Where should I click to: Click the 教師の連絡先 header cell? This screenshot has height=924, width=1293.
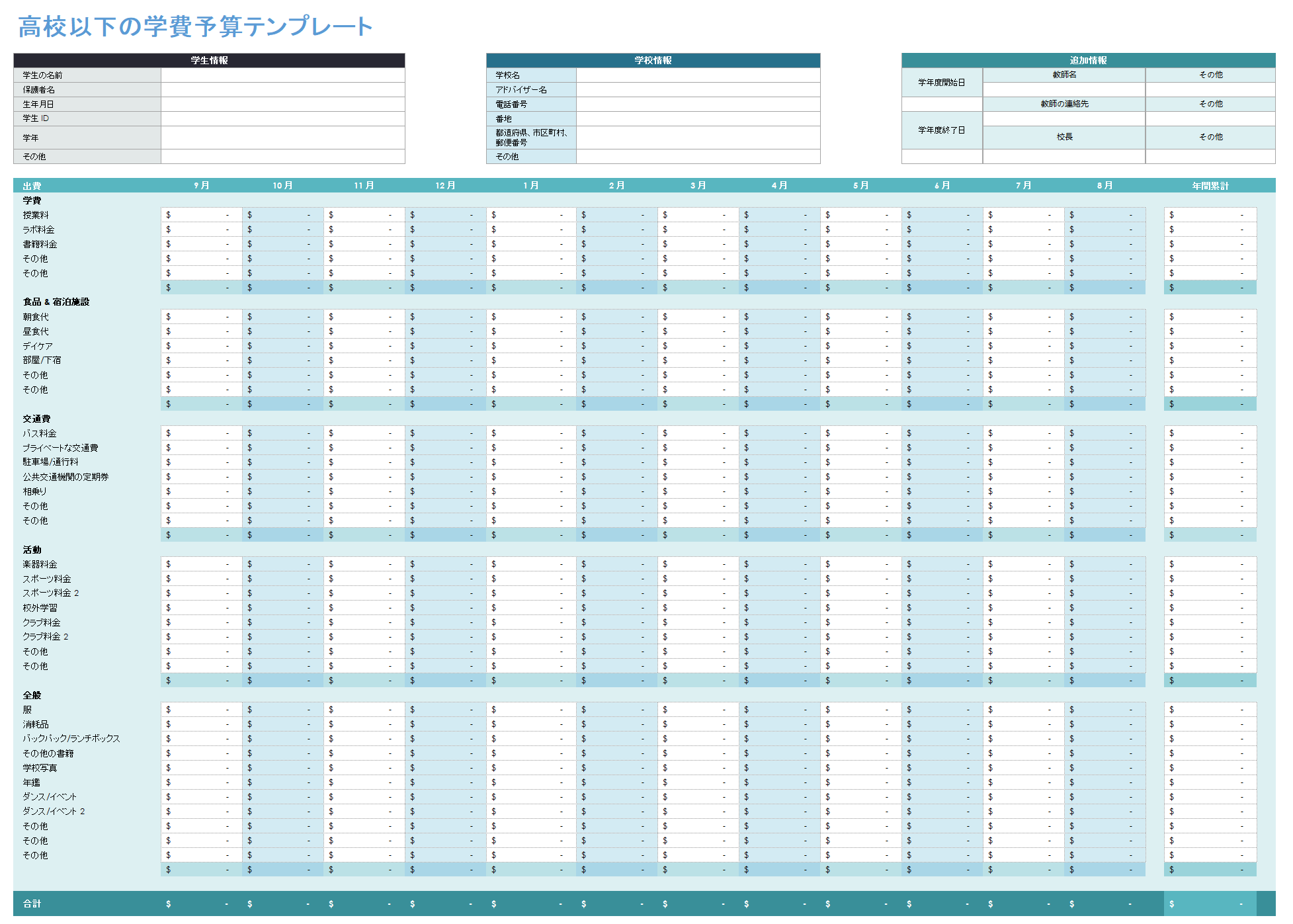[x=1064, y=104]
